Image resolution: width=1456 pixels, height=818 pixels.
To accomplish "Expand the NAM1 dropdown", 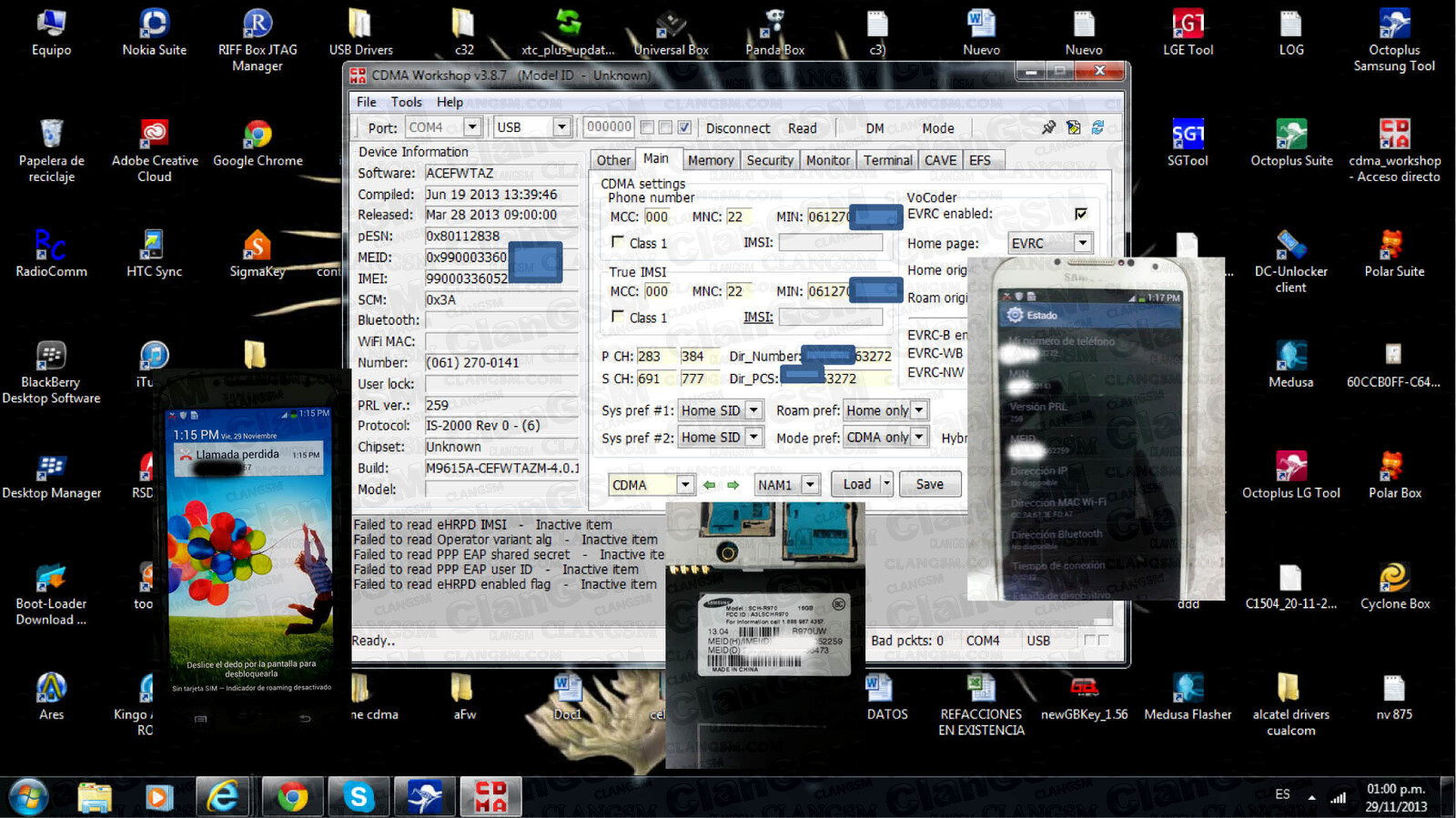I will click(810, 485).
